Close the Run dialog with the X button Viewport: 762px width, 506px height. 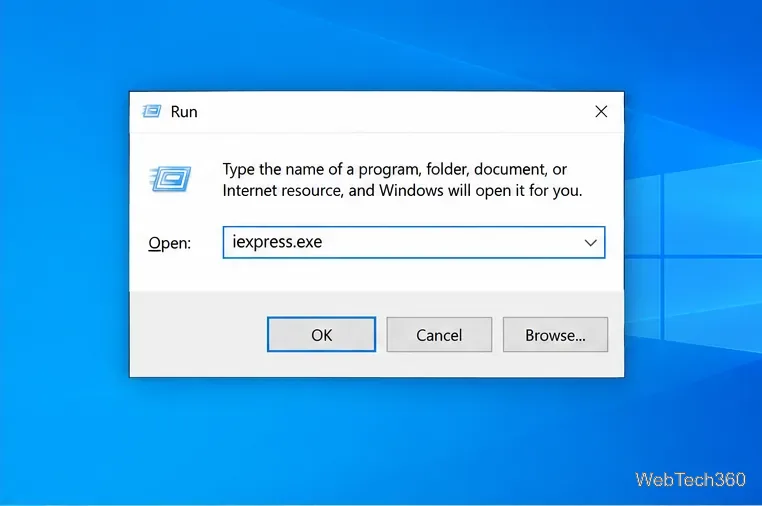[x=601, y=111]
